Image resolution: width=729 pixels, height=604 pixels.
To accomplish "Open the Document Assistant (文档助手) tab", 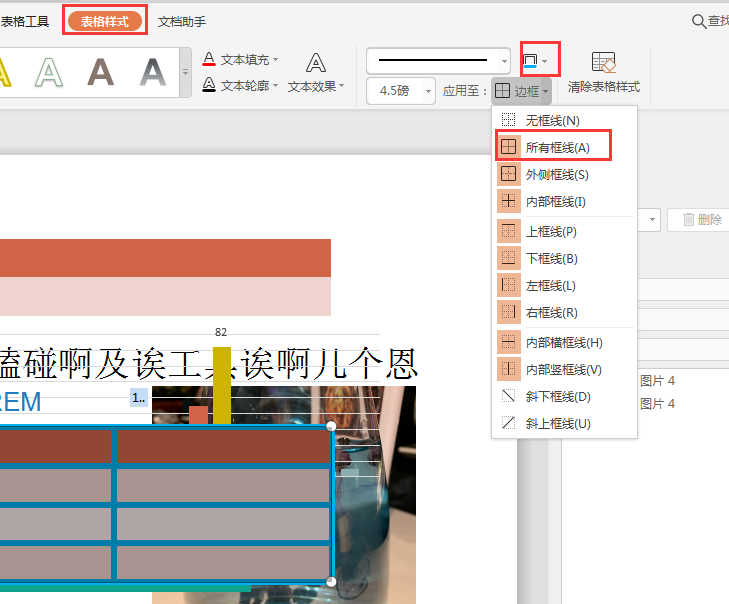I will point(182,21).
